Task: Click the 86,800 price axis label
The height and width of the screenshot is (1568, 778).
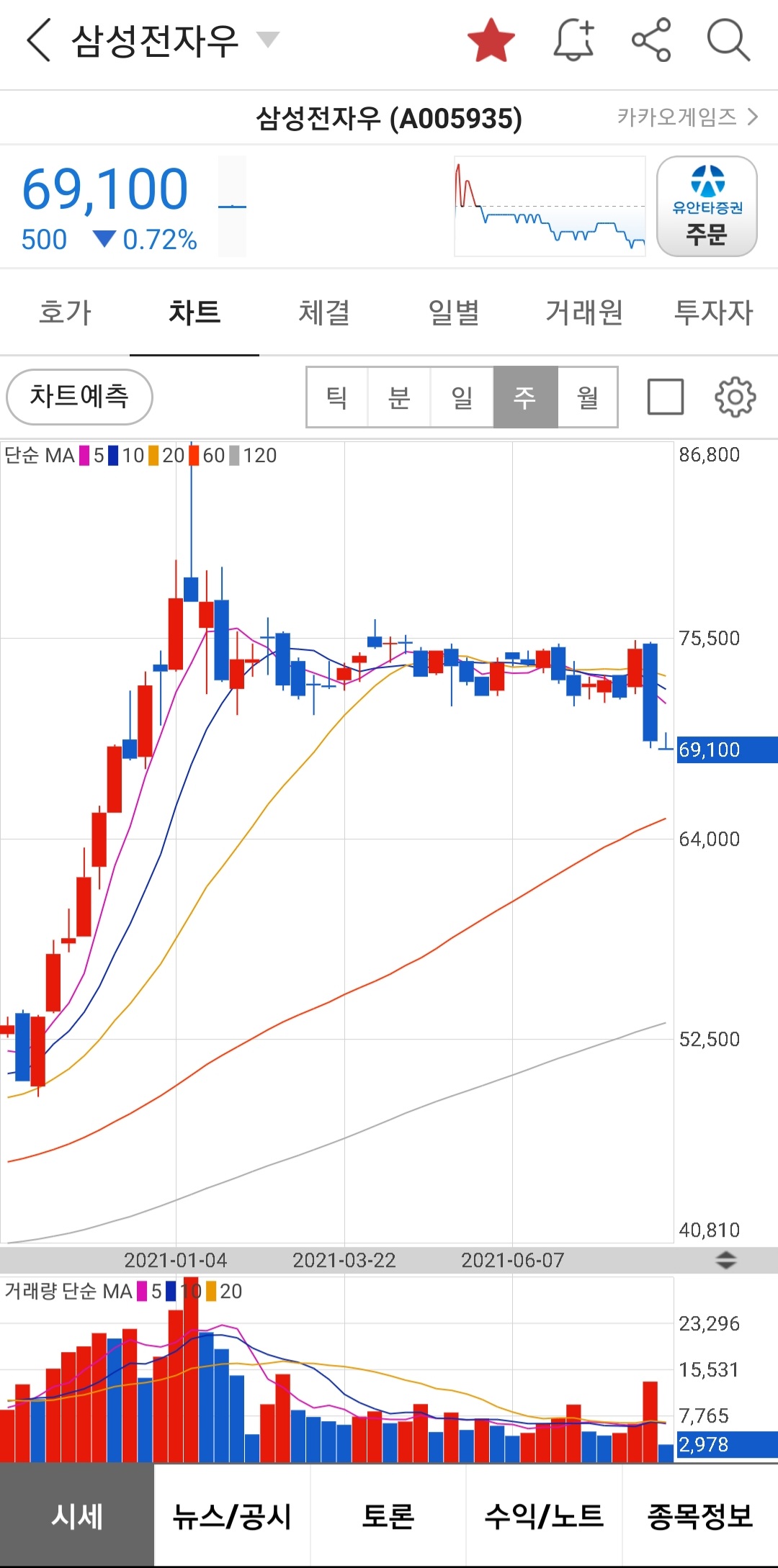Action: [x=710, y=455]
